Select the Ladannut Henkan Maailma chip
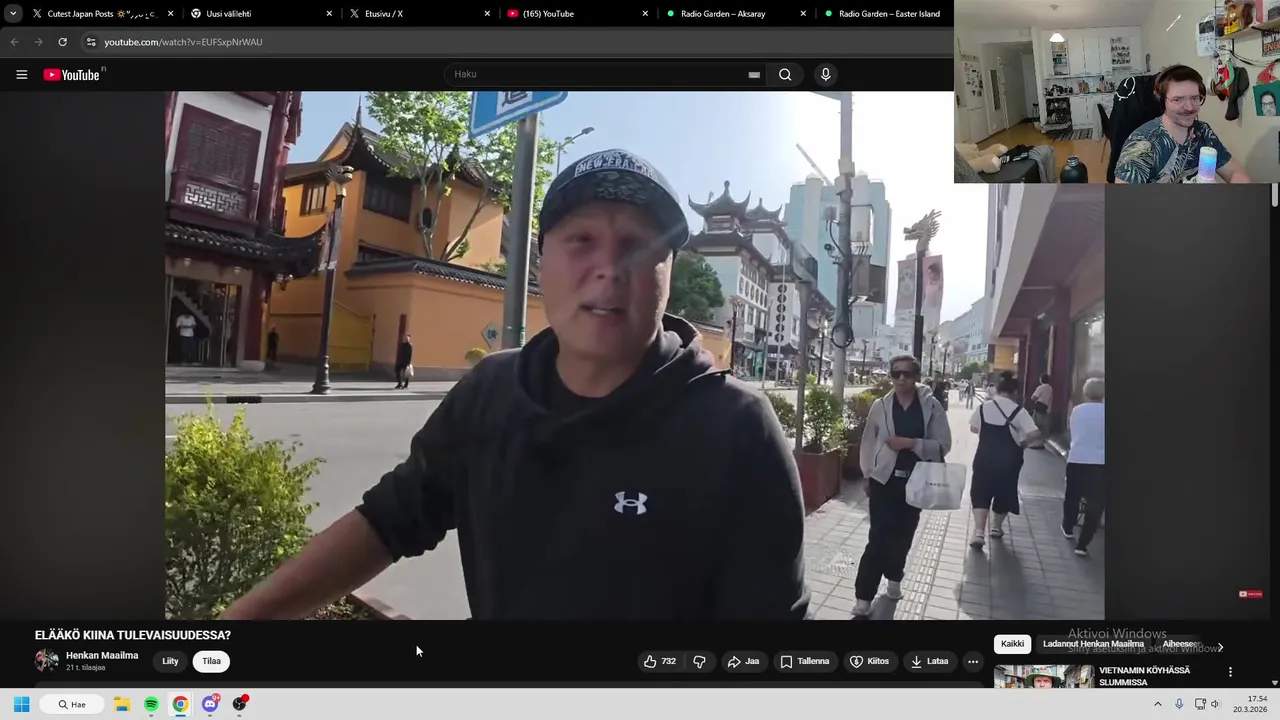1280x720 pixels. coord(1093,644)
